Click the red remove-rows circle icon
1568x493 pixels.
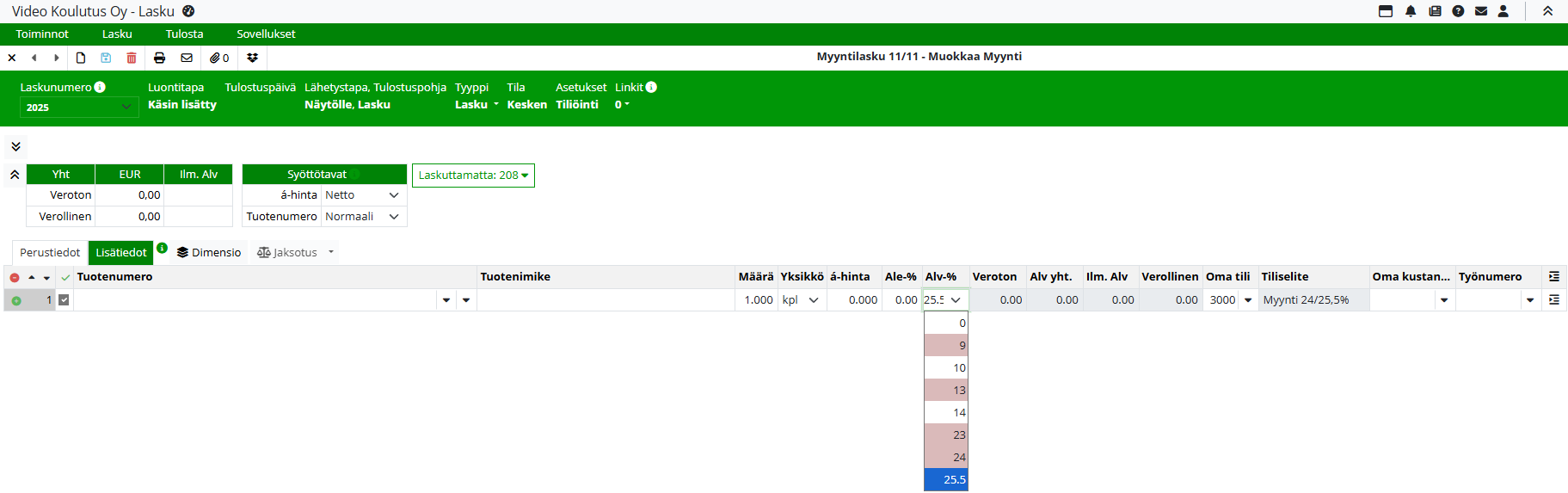(x=15, y=277)
